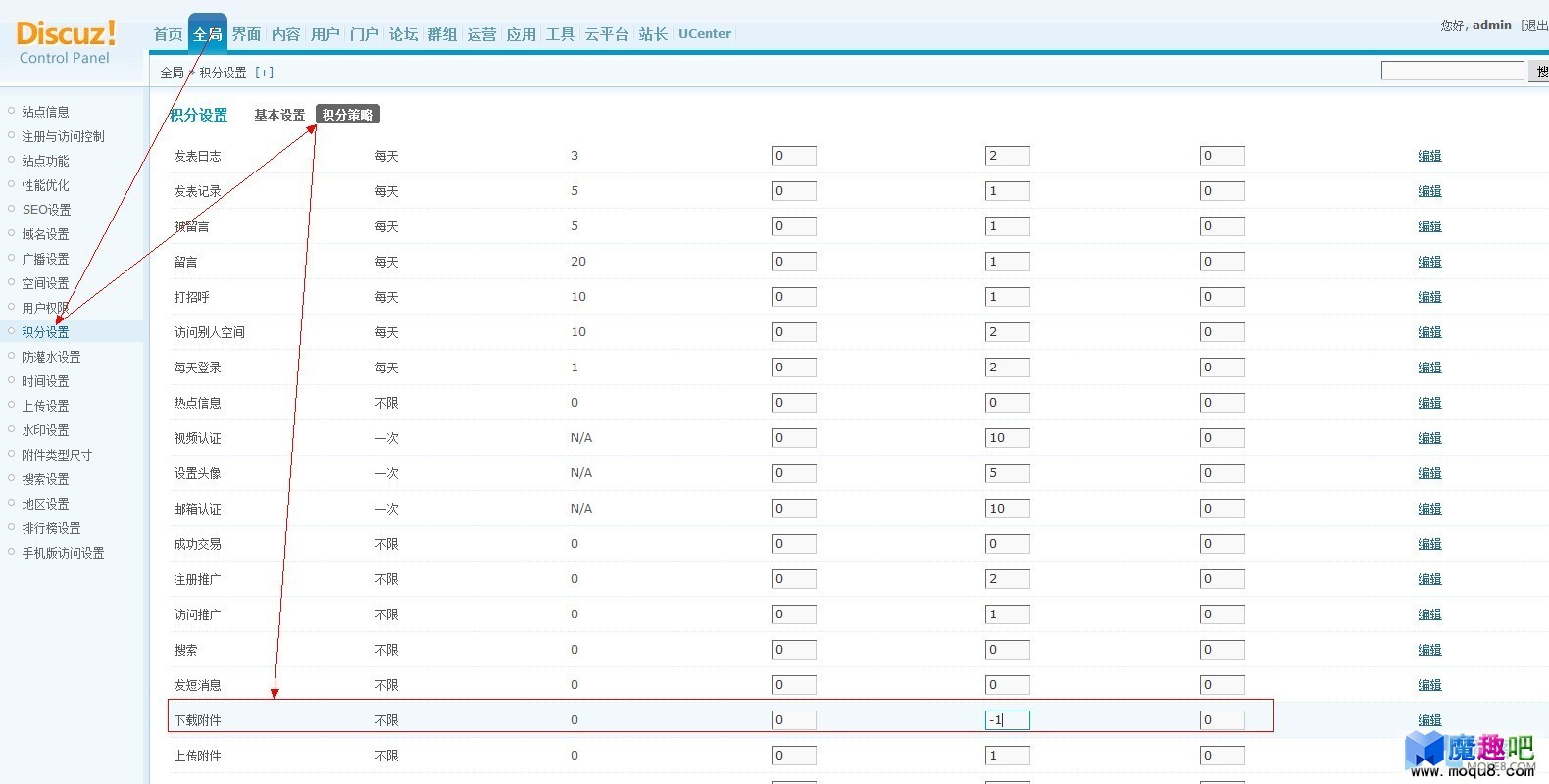Open the 用户 menu
The width and height of the screenshot is (1549, 784).
325,34
